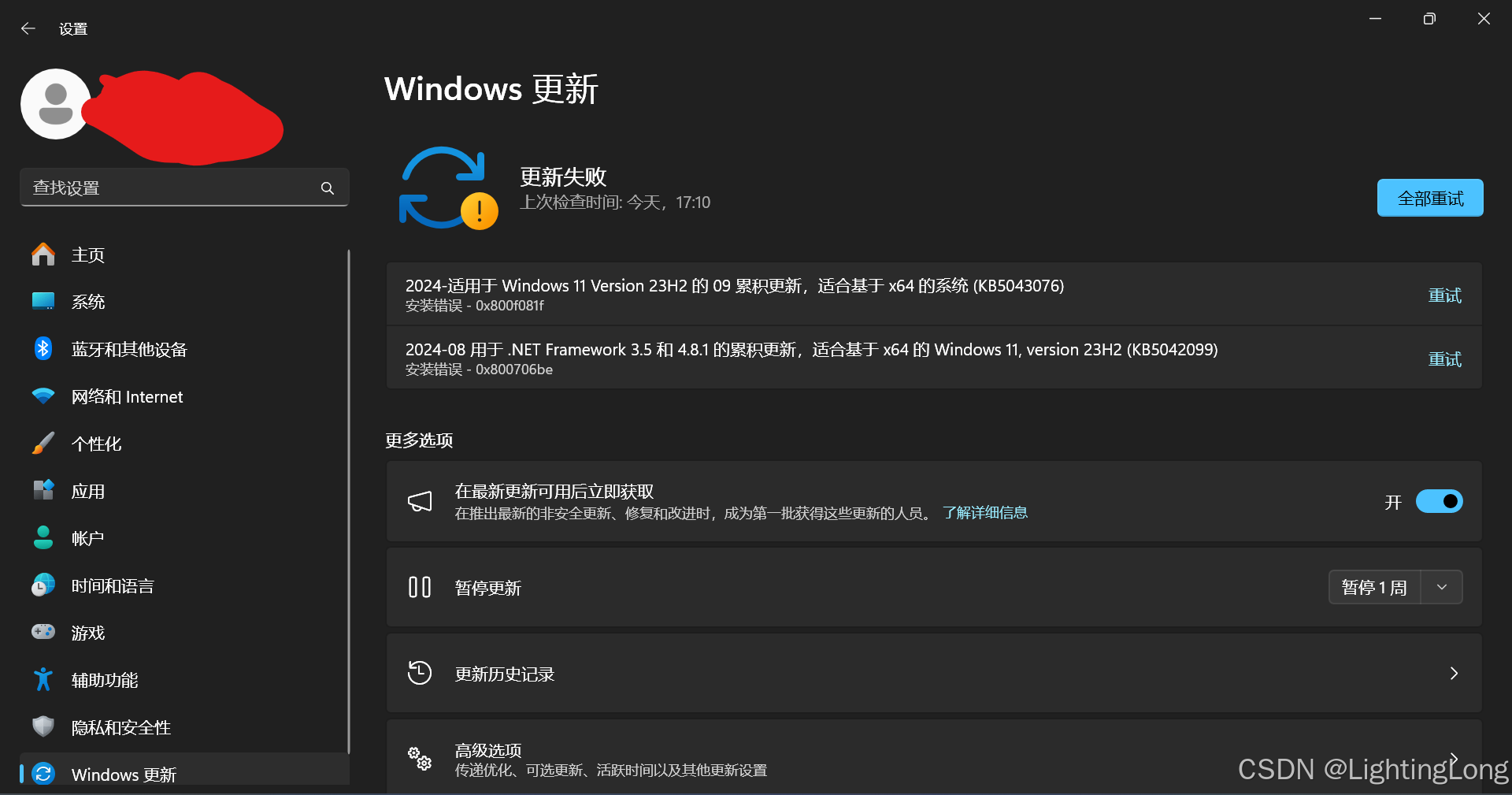The image size is (1512, 795).
Task: Click the search magnifier icon
Action: click(328, 188)
